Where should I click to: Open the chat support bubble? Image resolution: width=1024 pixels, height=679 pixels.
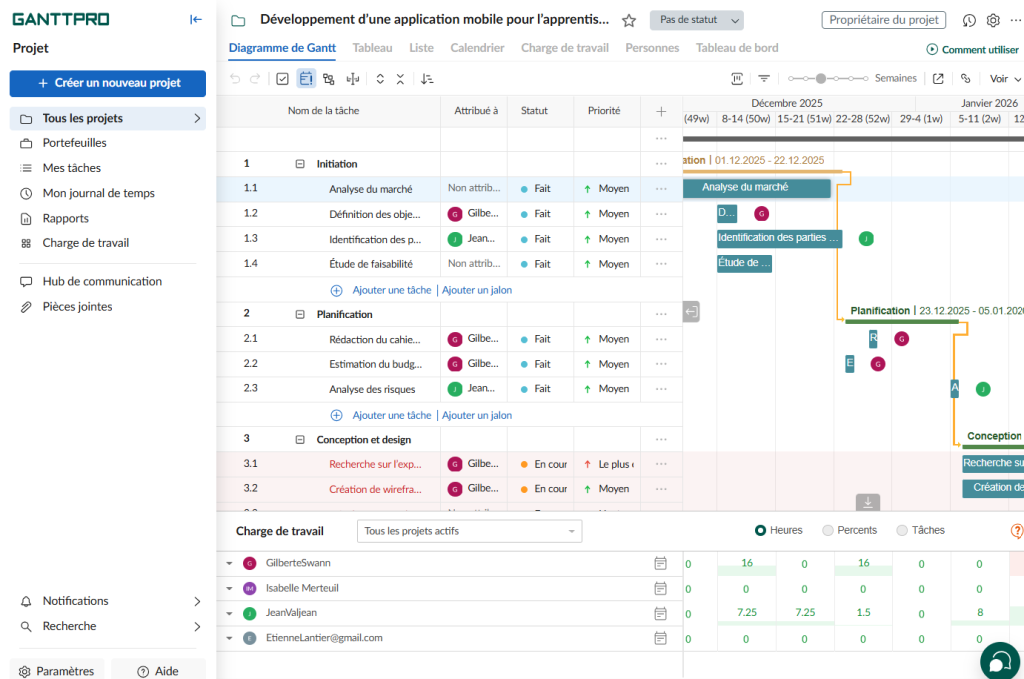point(1000,662)
